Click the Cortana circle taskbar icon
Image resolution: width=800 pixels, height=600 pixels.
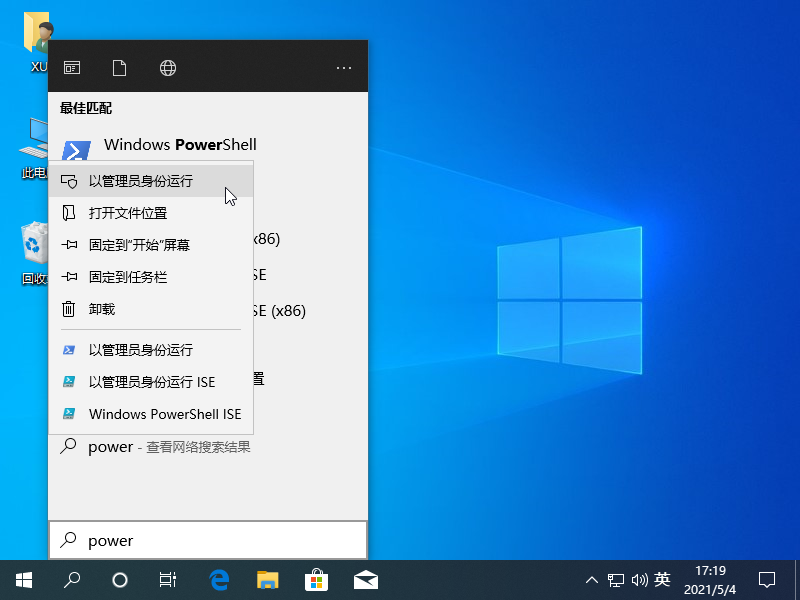click(x=120, y=579)
